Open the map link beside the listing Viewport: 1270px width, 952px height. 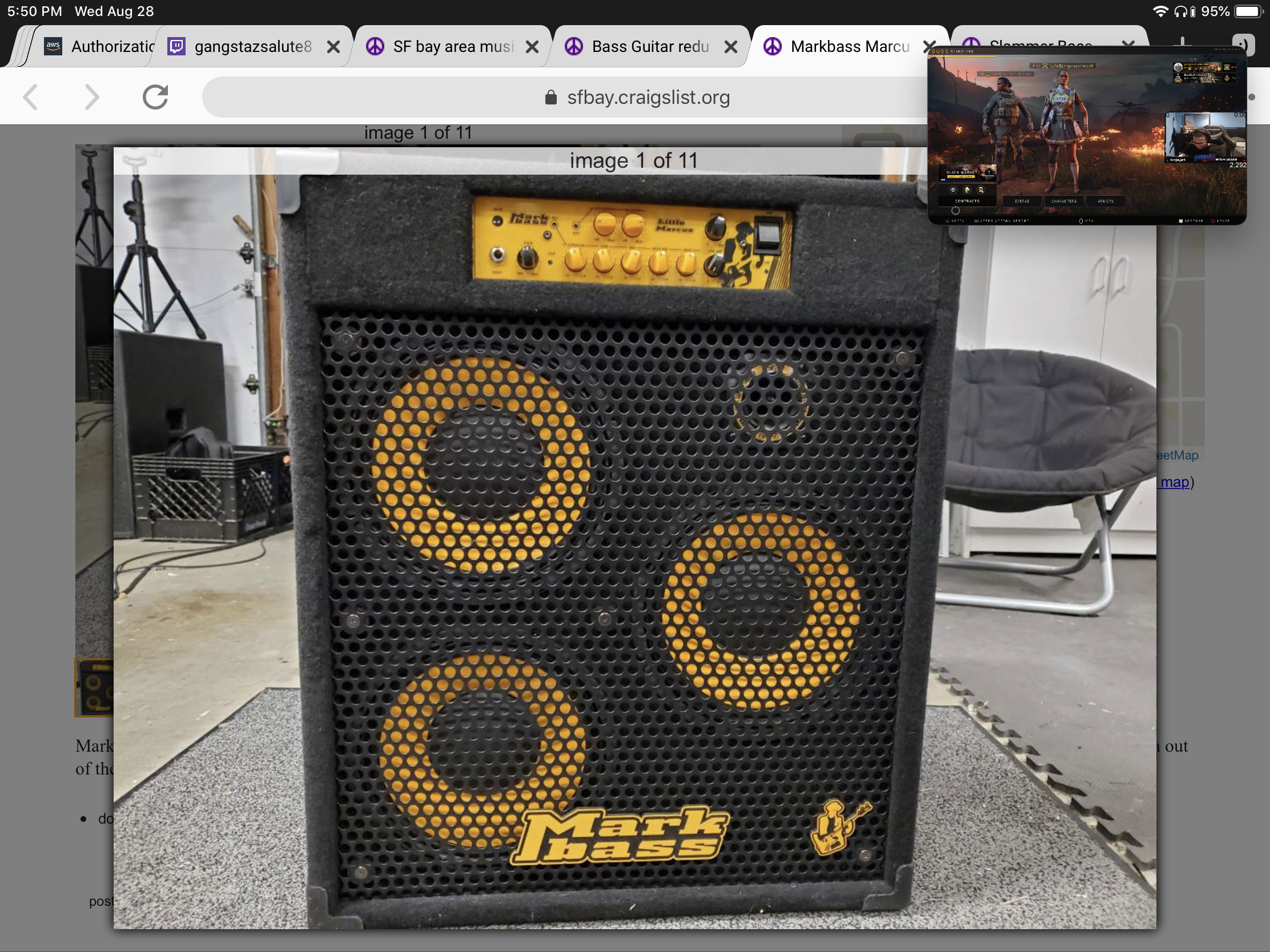tap(1174, 482)
